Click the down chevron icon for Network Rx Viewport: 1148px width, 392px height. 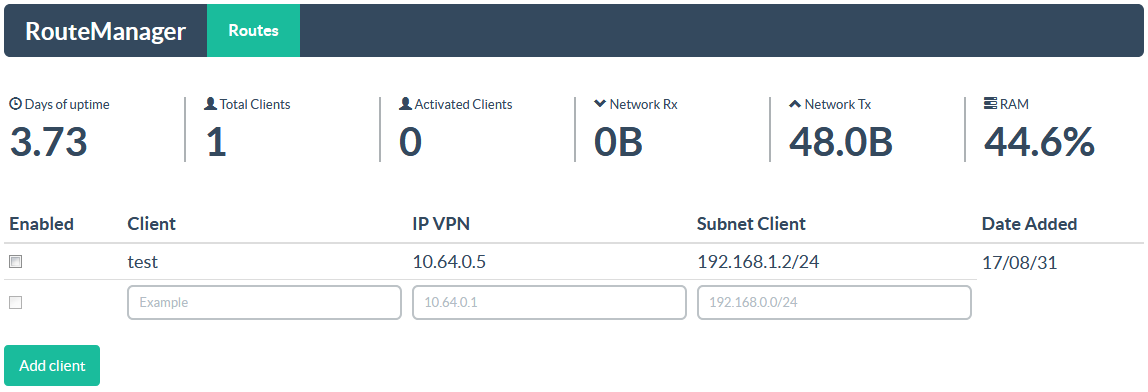601,104
